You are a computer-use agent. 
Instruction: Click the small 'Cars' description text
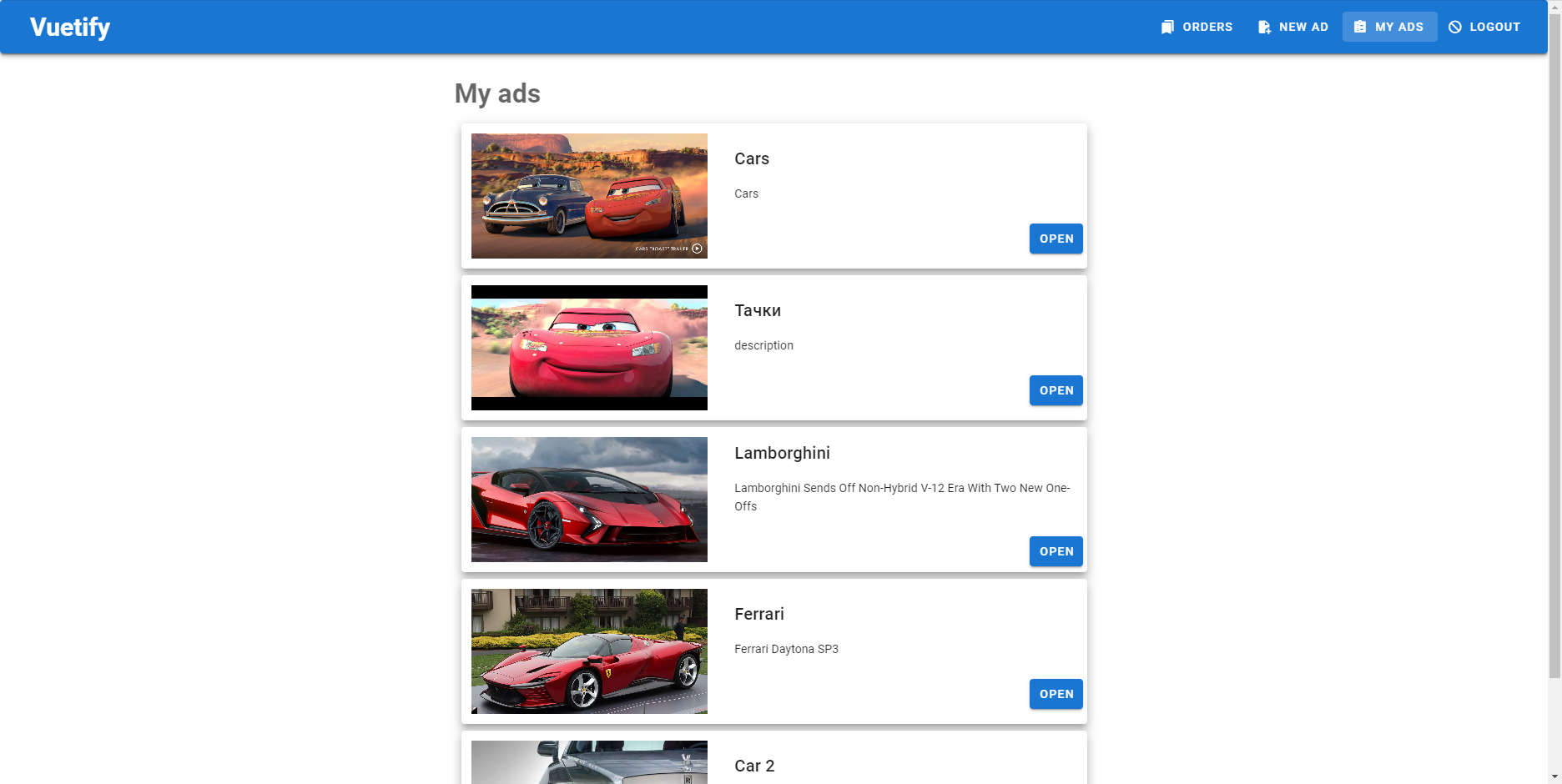746,193
